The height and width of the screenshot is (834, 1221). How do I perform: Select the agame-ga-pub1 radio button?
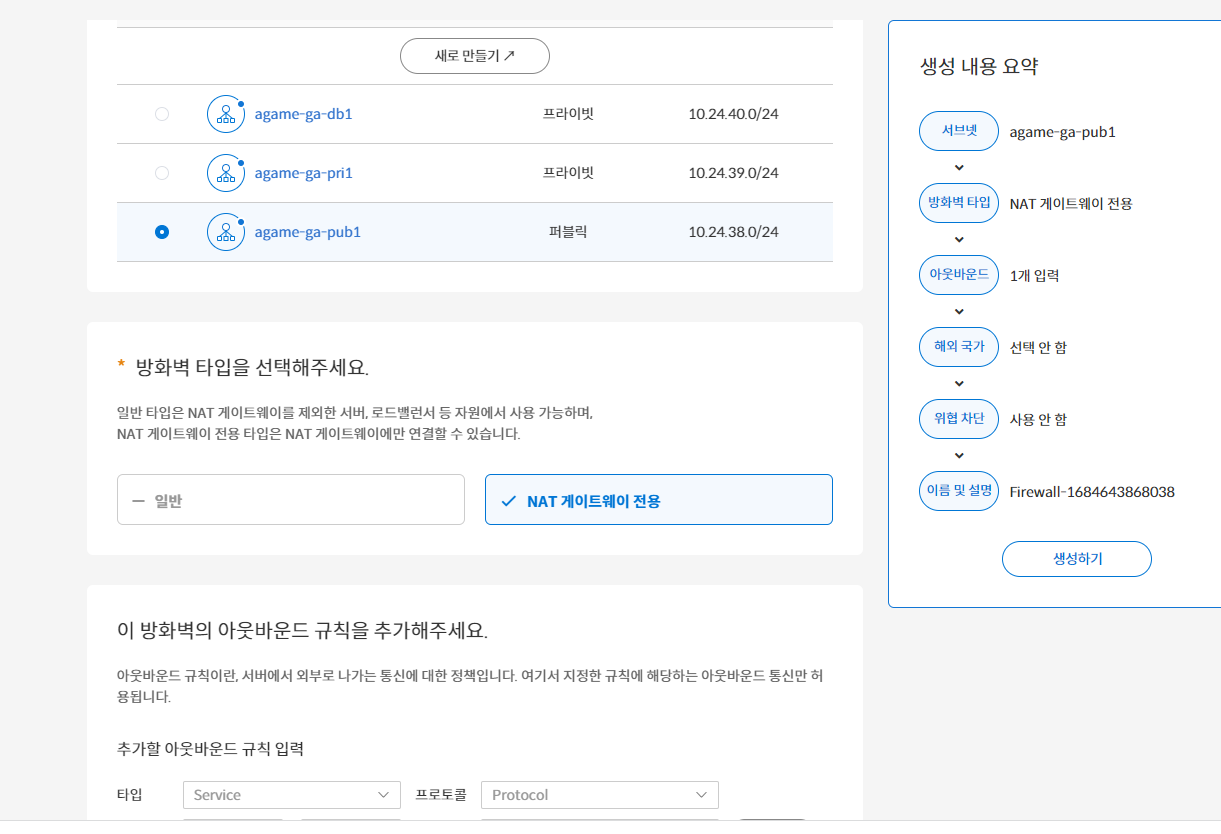pos(162,232)
